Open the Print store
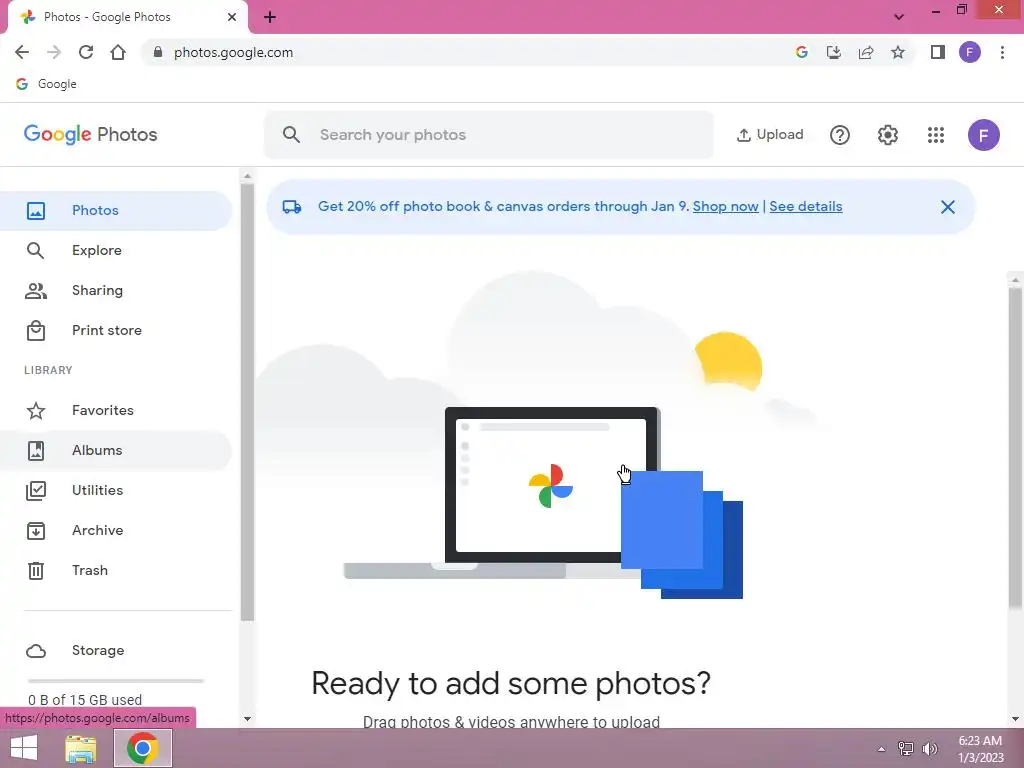This screenshot has height=768, width=1024. click(116, 330)
